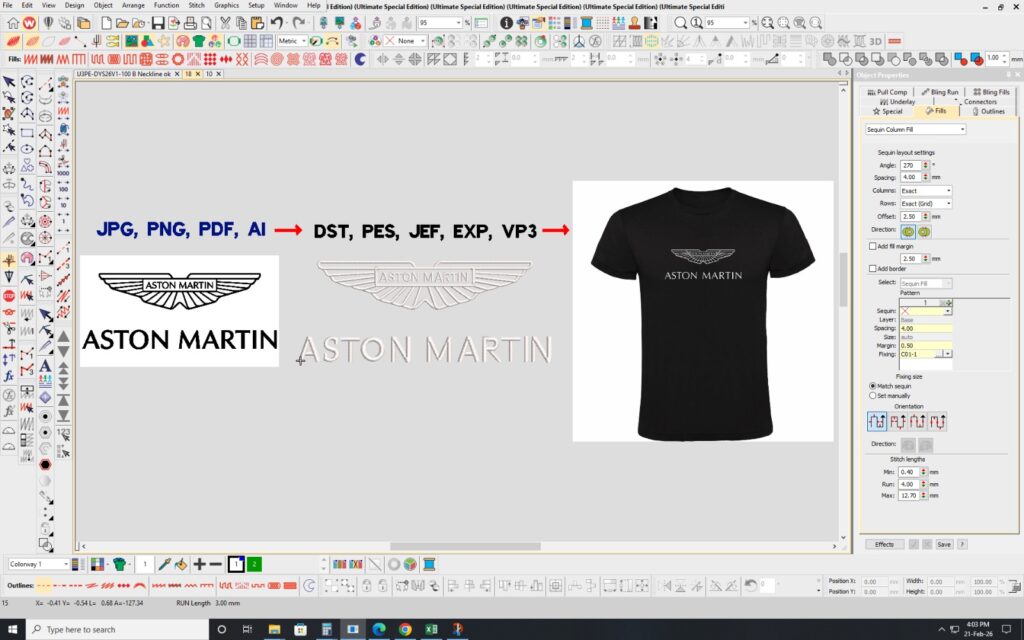Tick the Add fill margin checkbox
This screenshot has width=1024, height=640.
[872, 246]
